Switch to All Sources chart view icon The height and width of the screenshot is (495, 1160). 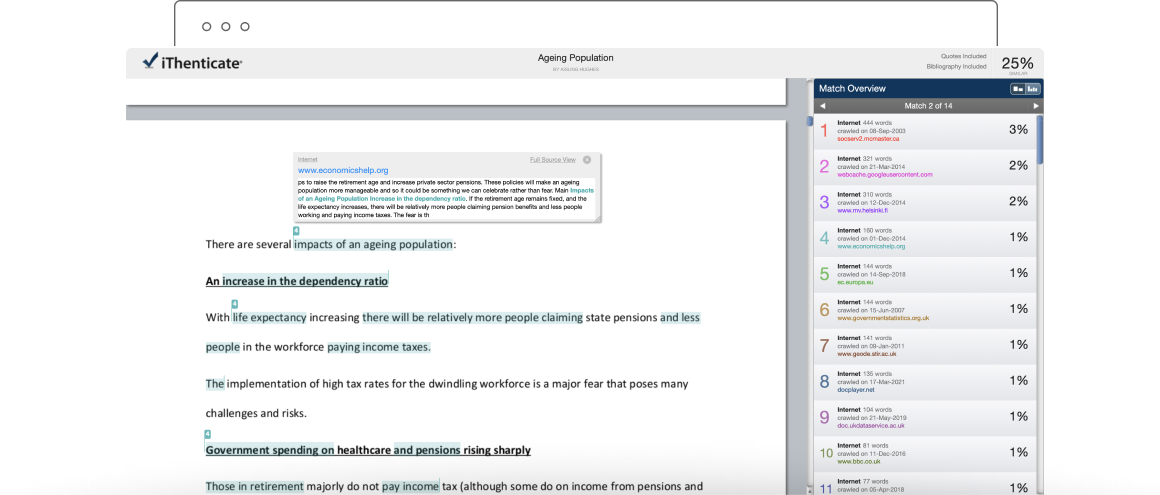[1033, 89]
